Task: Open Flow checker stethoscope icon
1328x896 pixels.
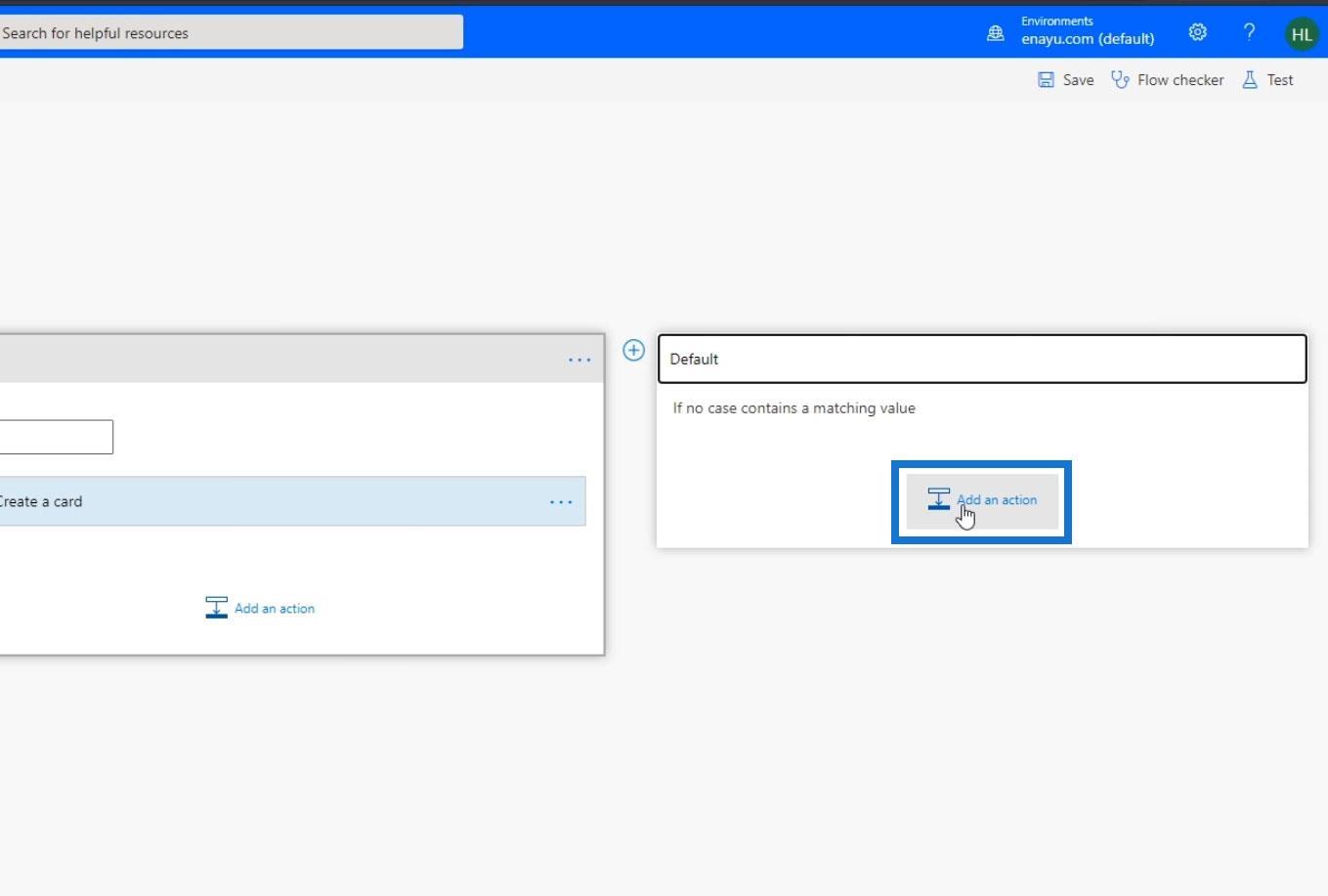Action: pos(1120,80)
